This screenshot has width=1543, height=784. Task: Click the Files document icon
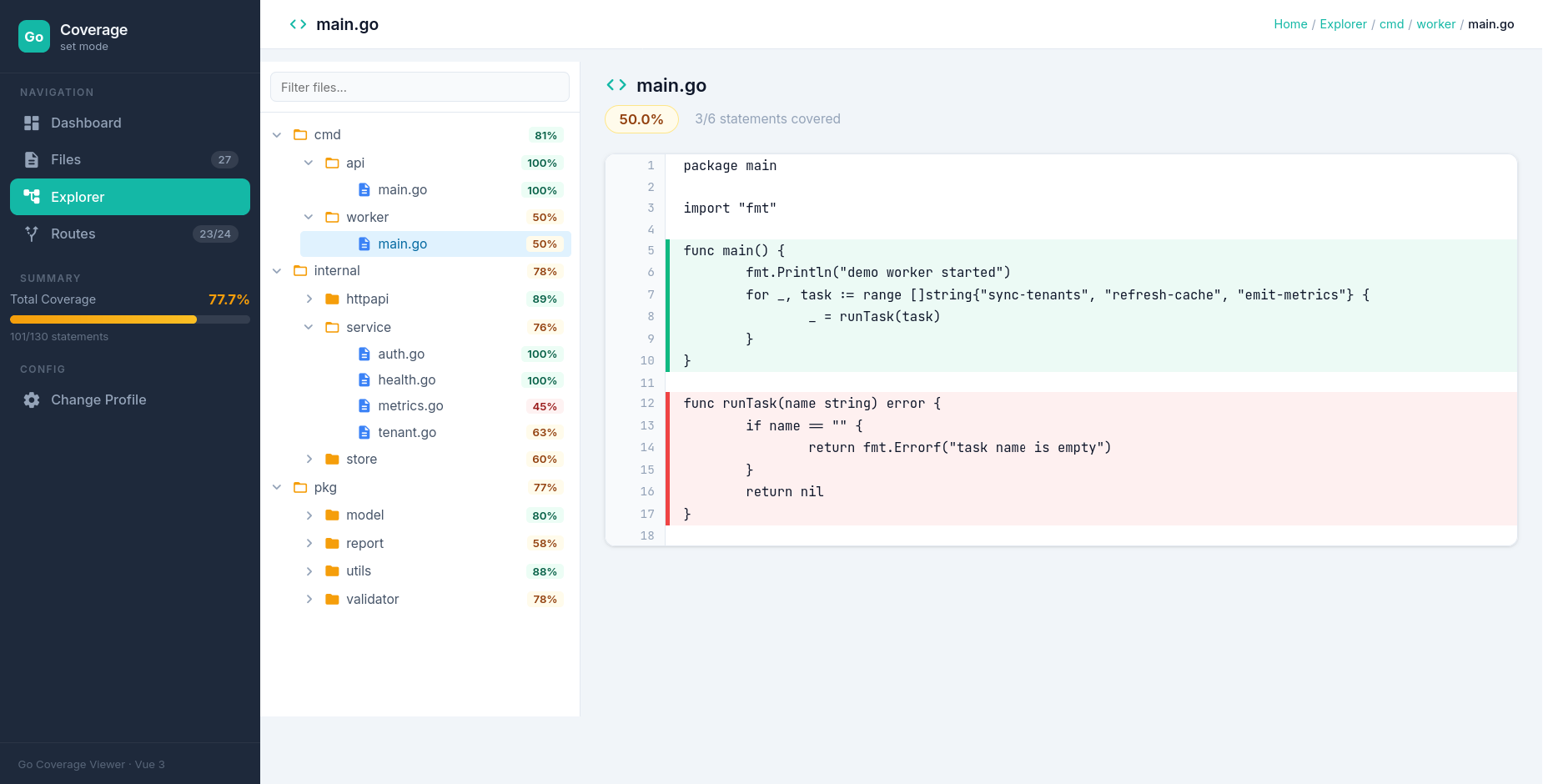(32, 159)
